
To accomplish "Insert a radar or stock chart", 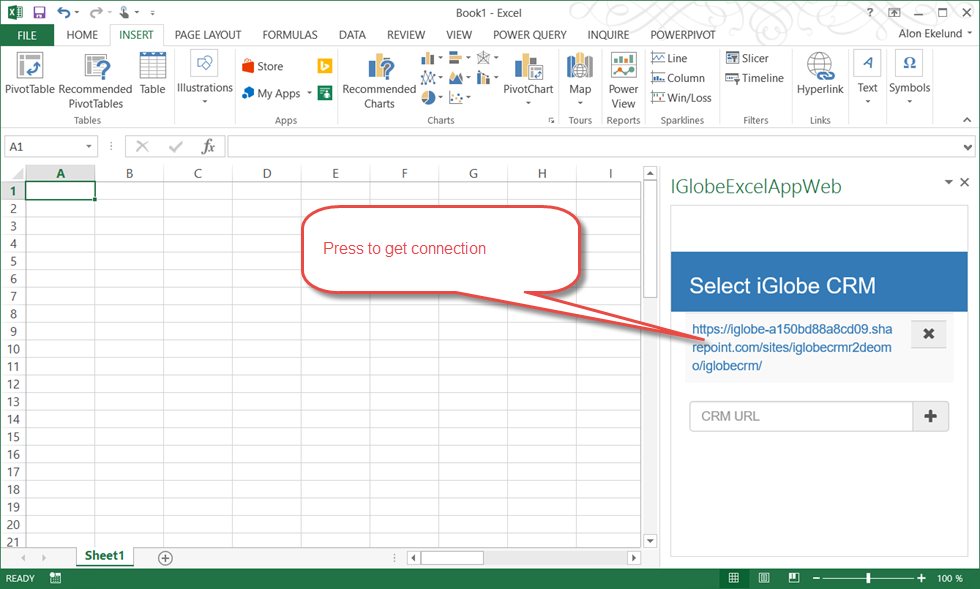I will [488, 58].
